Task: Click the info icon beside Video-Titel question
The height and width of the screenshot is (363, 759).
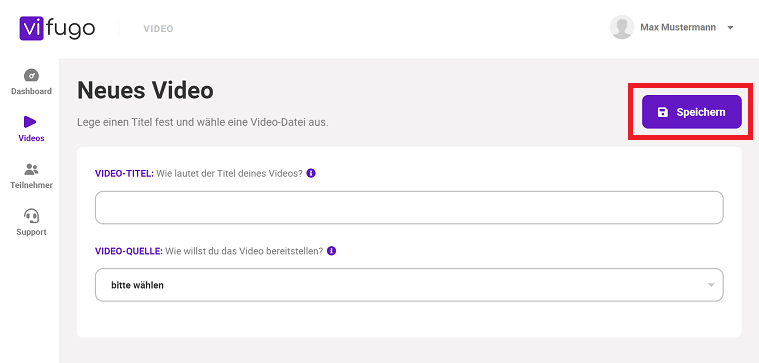Action: click(311, 173)
